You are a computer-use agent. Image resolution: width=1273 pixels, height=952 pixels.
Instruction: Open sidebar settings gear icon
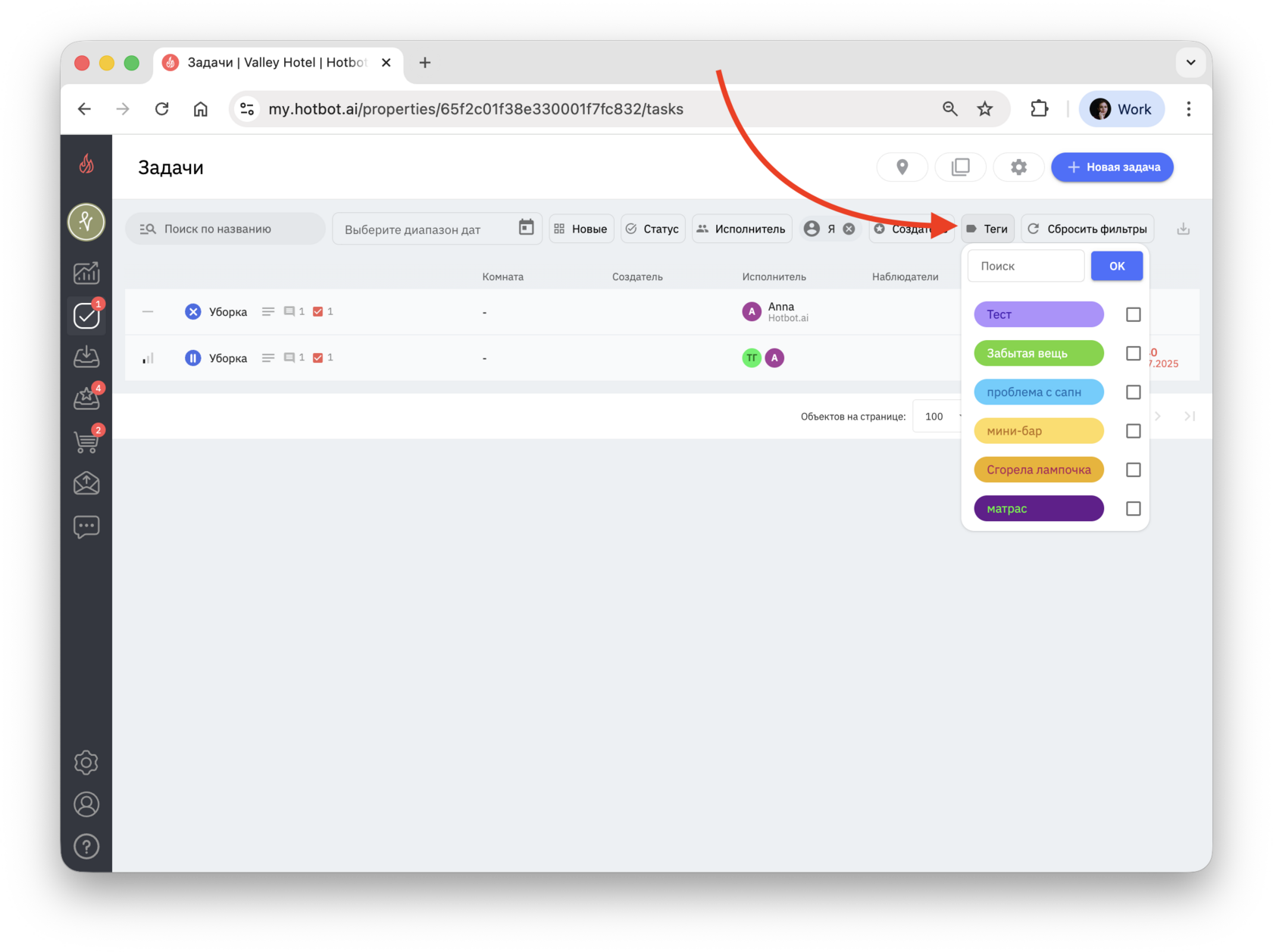(86, 763)
